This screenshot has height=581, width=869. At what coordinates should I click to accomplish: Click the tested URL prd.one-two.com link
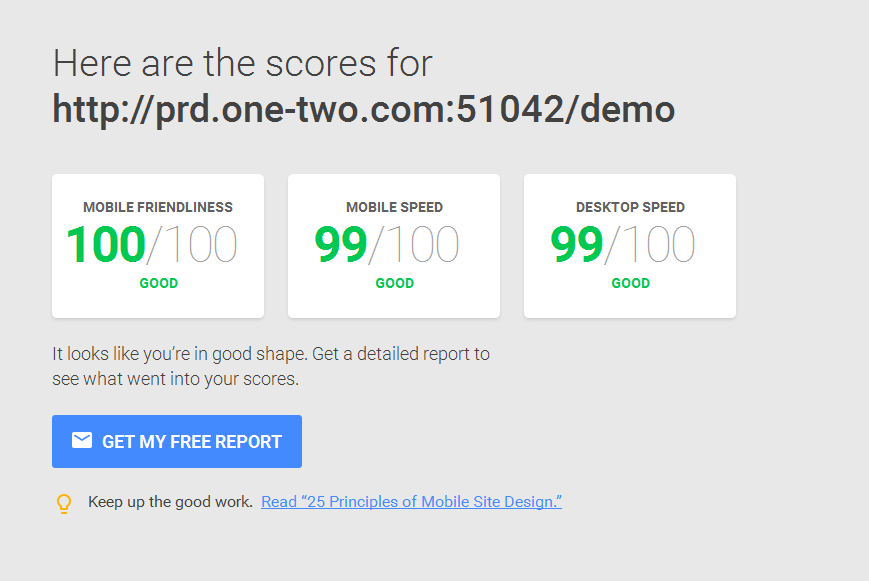[x=362, y=109]
